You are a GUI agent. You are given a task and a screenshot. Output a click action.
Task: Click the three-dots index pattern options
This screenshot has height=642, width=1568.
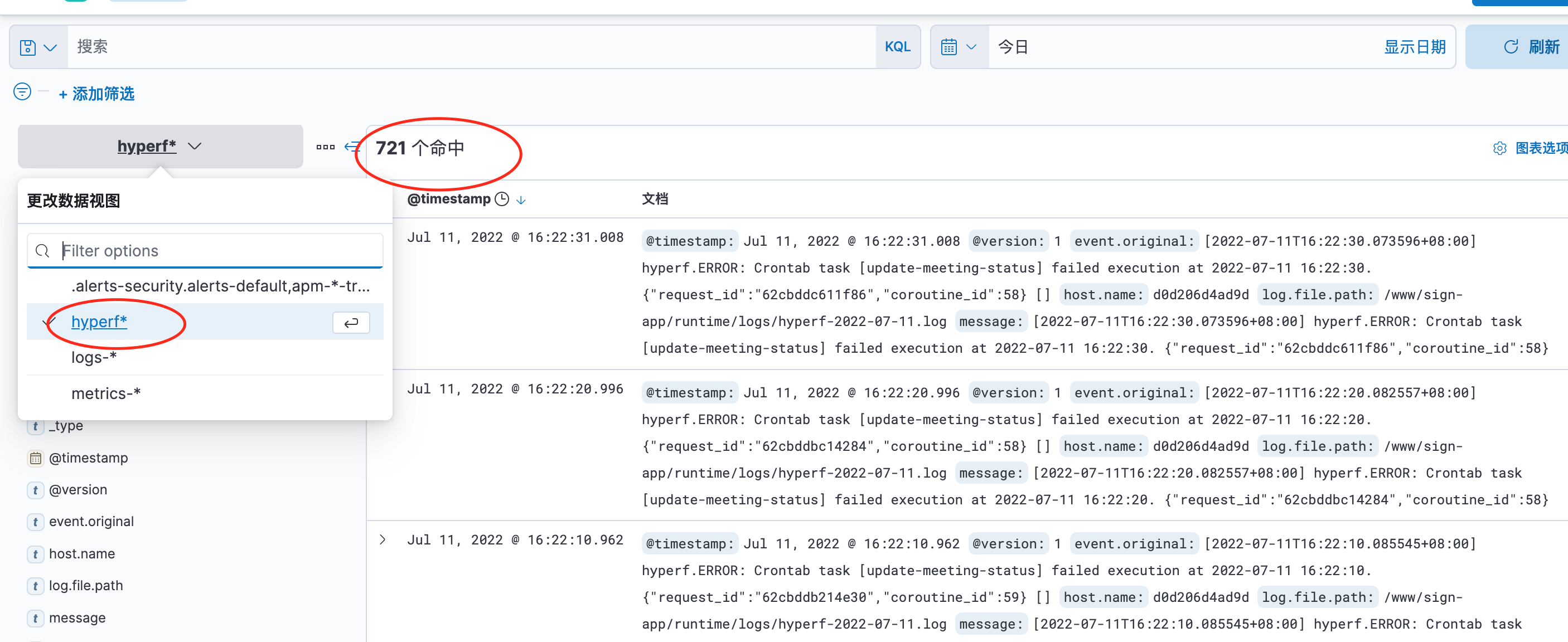[x=325, y=147]
